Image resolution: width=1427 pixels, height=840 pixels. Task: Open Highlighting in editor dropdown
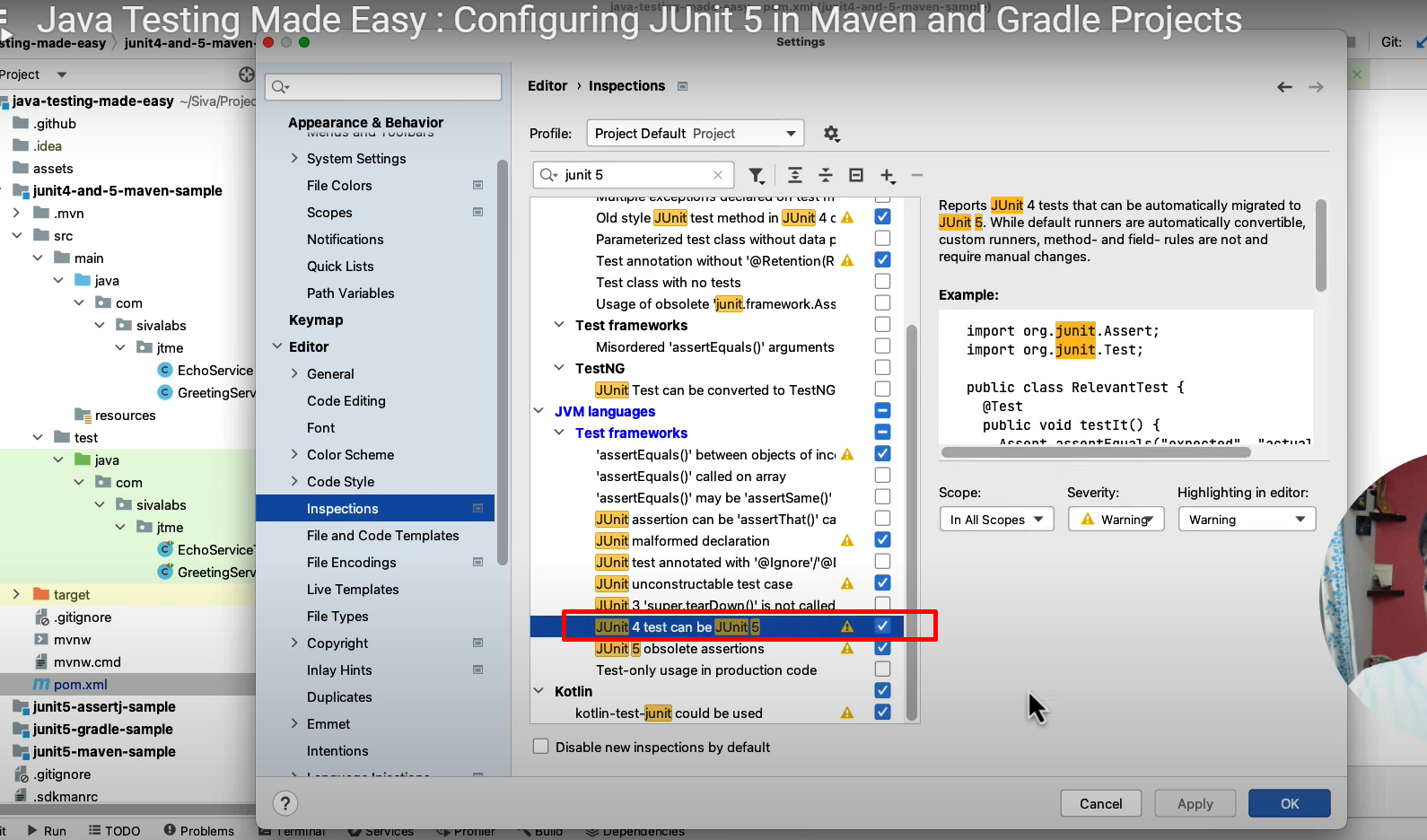coord(1247,520)
